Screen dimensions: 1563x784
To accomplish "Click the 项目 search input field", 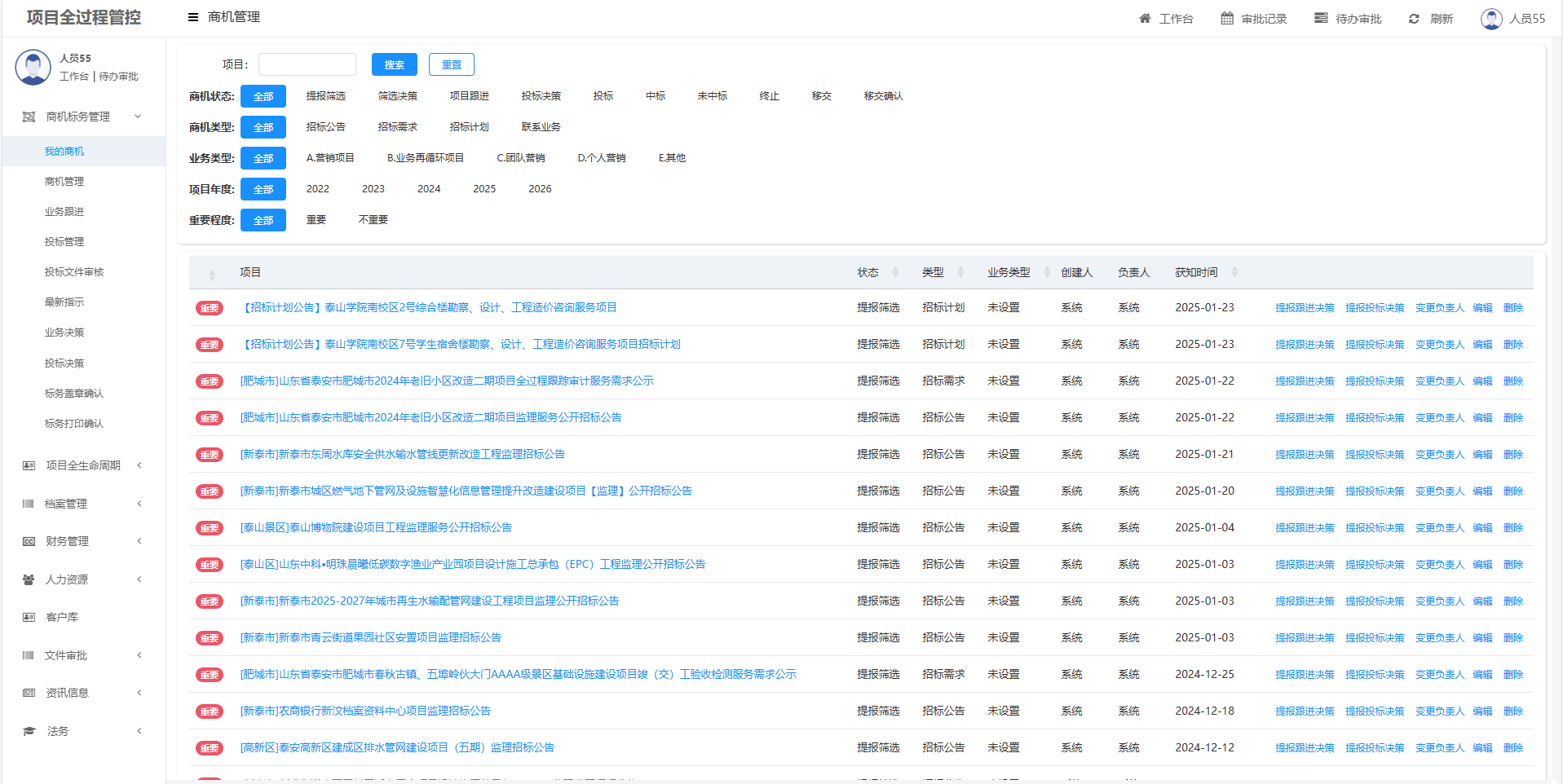I will click(x=307, y=64).
